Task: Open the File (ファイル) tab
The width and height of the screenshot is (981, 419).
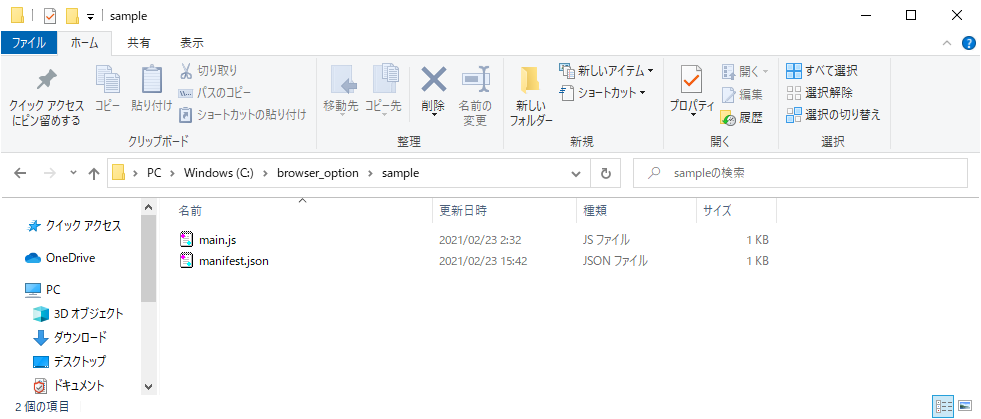Action: point(29,43)
